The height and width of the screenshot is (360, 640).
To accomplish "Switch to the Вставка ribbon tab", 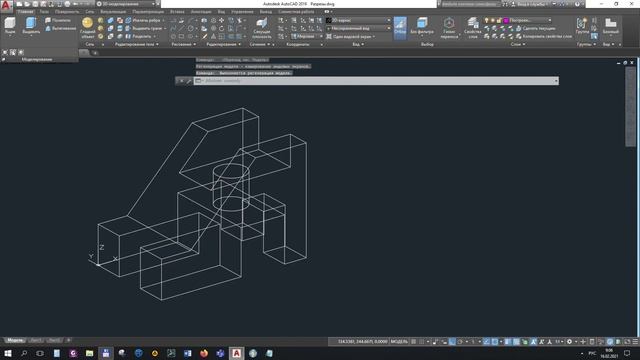I will click(x=177, y=11).
